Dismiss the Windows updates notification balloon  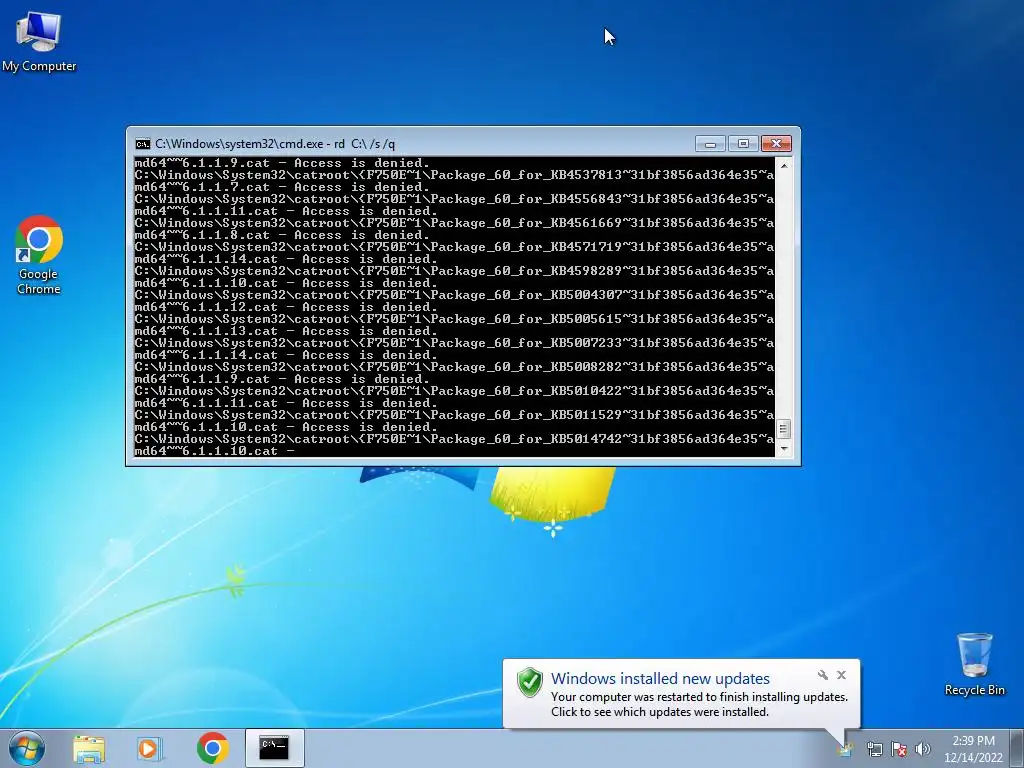pos(841,675)
